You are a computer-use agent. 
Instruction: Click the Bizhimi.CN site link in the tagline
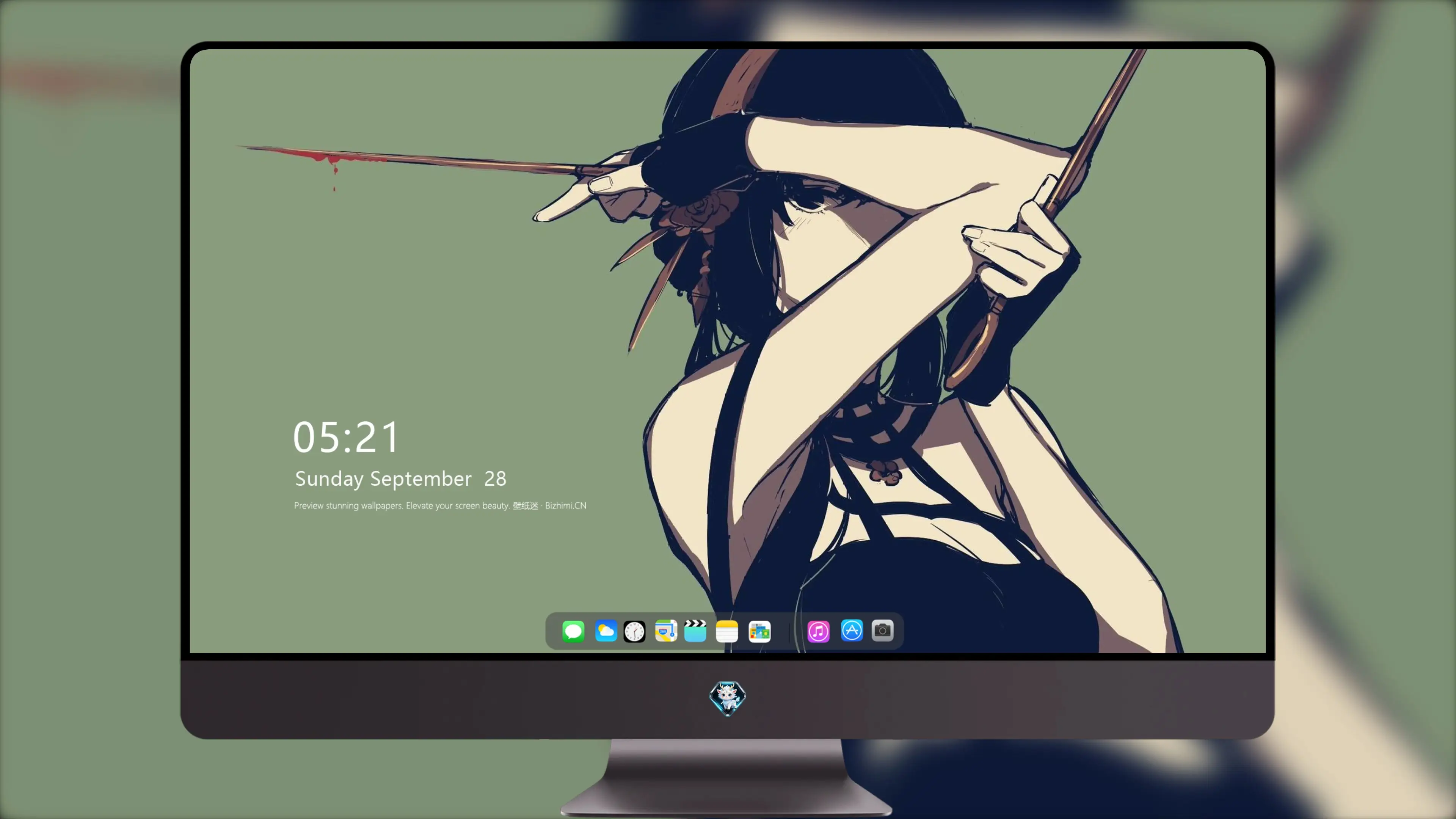[x=566, y=505]
